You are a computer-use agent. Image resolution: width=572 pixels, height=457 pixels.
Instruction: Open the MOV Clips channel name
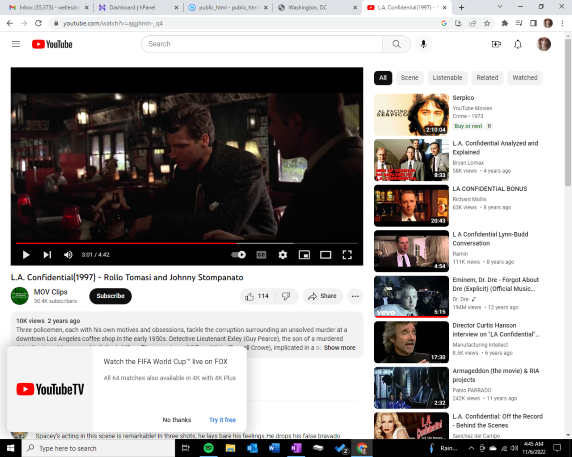coord(50,292)
